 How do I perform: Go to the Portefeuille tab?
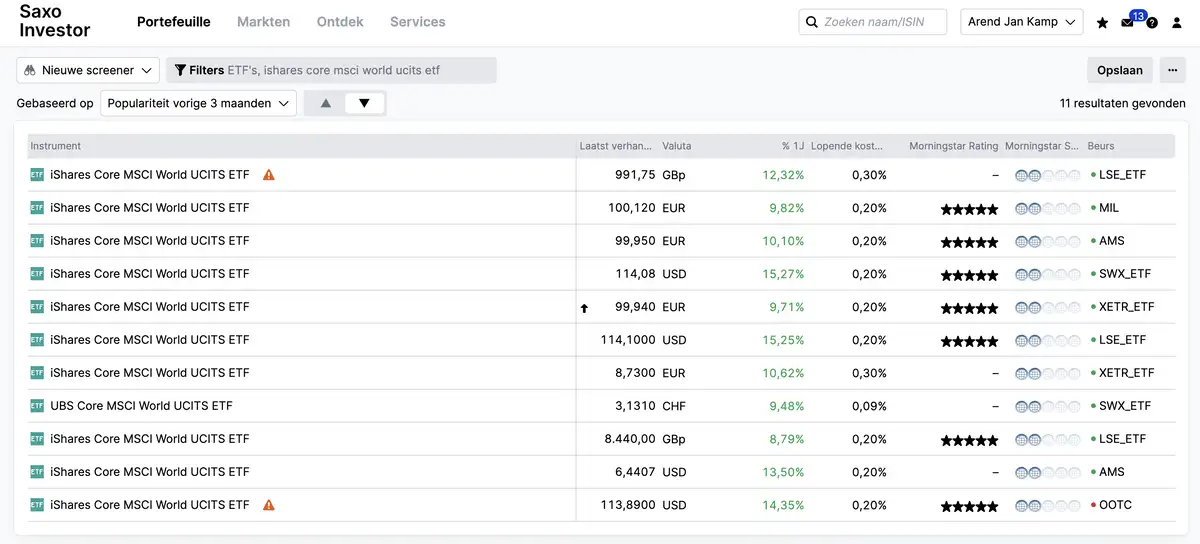[x=174, y=22]
